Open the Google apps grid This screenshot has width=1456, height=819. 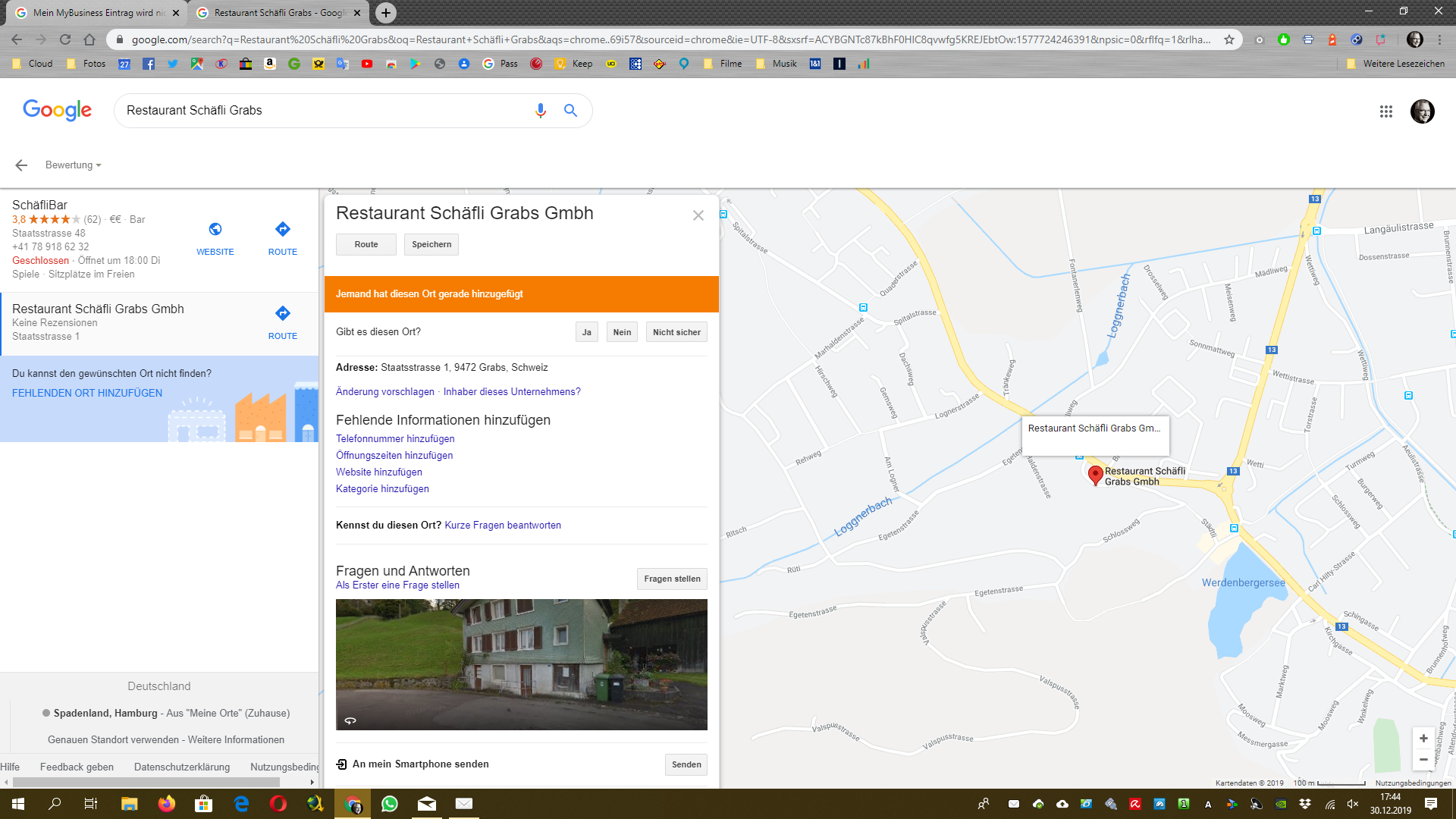[x=1385, y=111]
